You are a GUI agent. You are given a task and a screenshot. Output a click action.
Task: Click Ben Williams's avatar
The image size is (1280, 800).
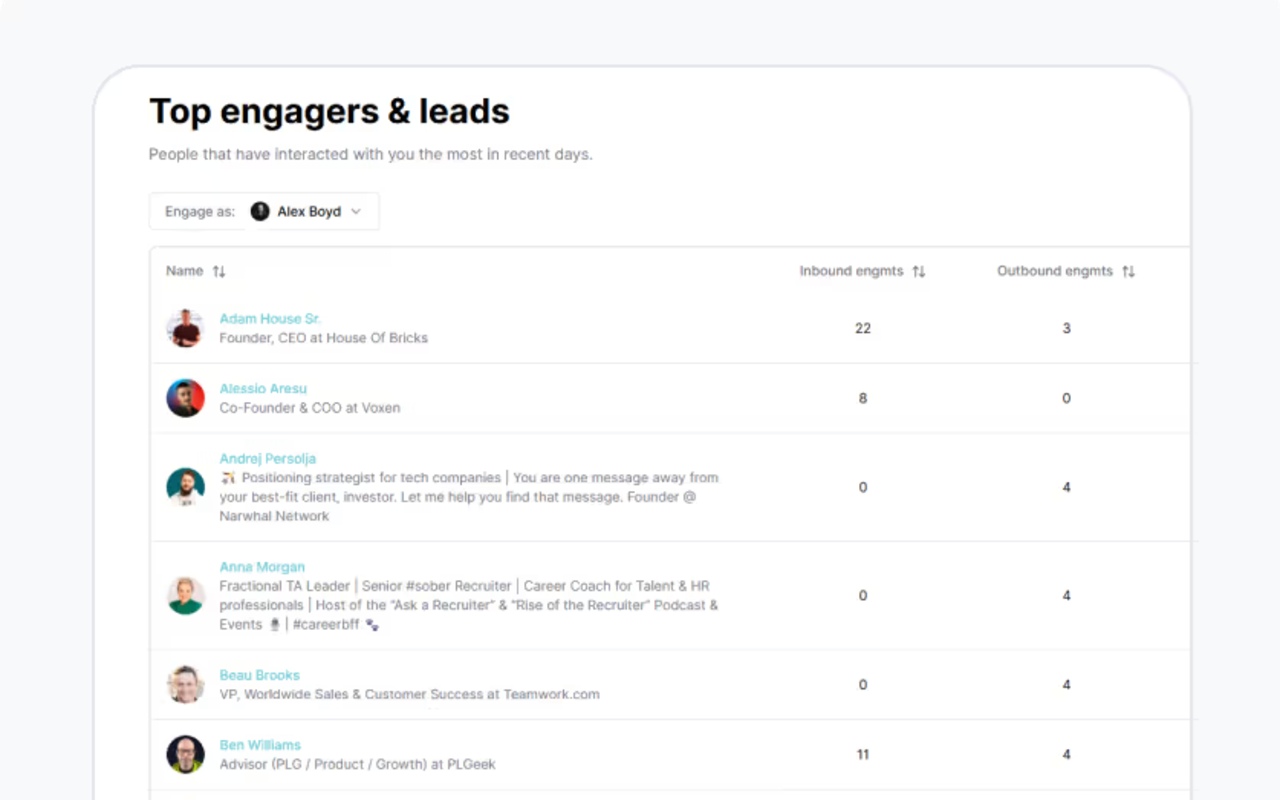[185, 754]
